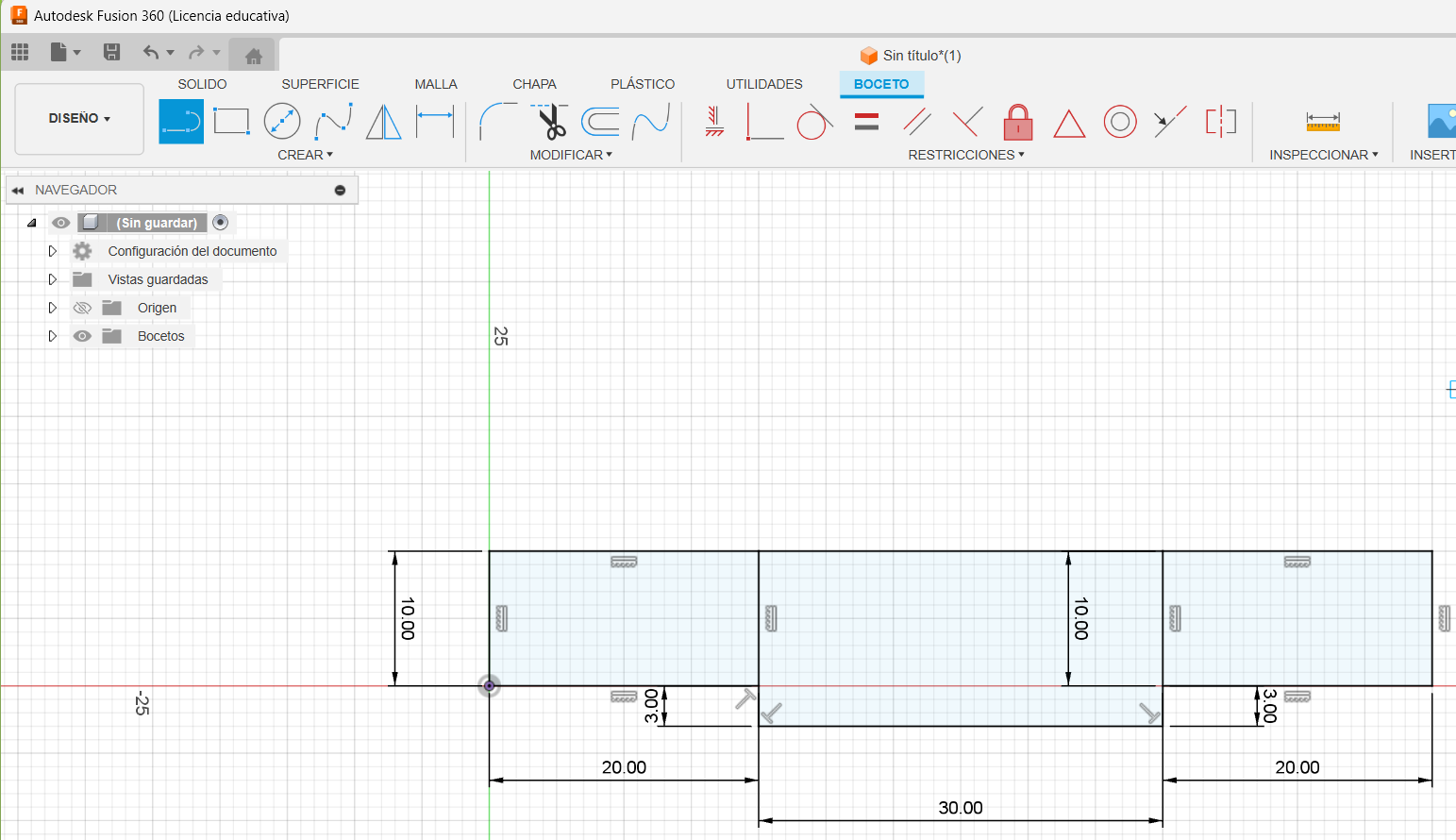Open the INSPECCIONAR dropdown menu

click(x=1324, y=155)
